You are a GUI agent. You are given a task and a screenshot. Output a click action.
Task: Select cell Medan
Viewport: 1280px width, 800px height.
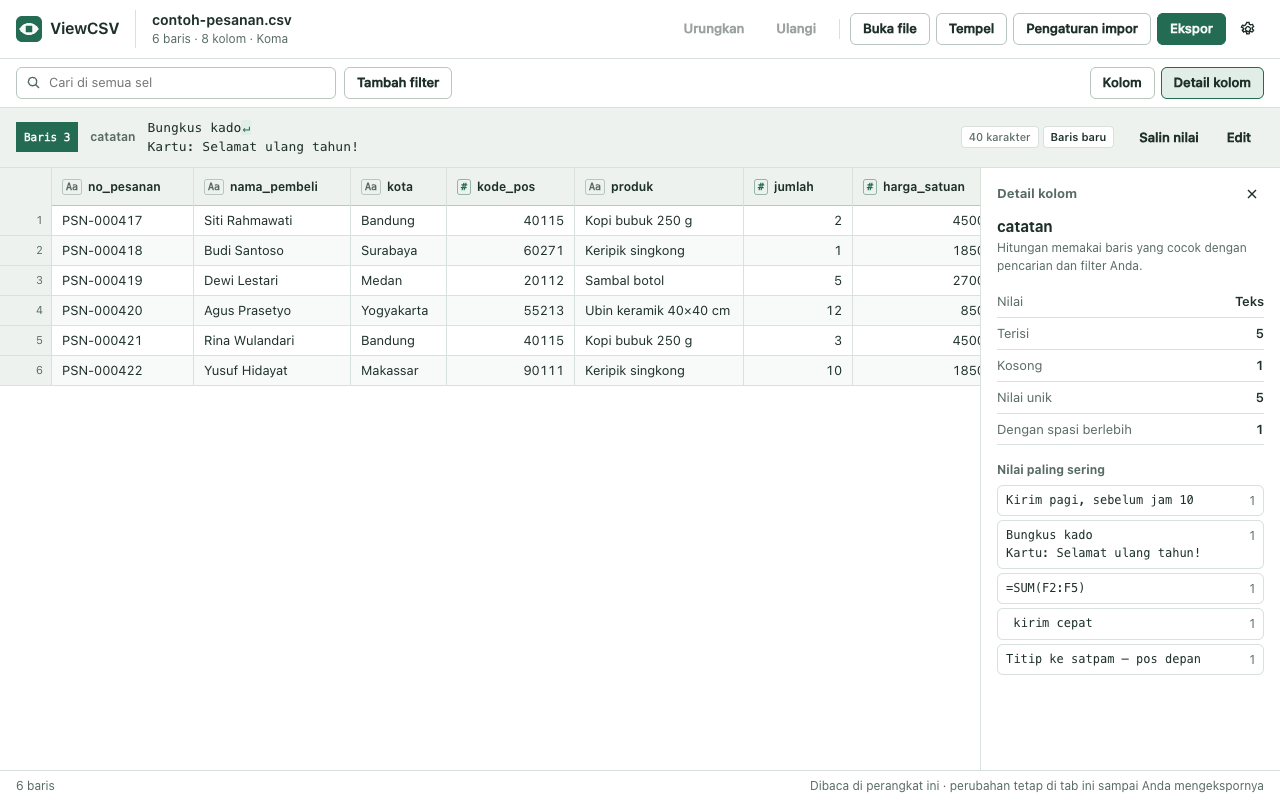tap(398, 281)
